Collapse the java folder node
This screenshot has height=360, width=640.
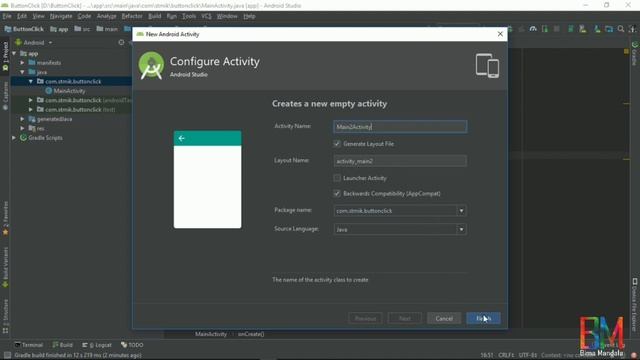coord(22,72)
